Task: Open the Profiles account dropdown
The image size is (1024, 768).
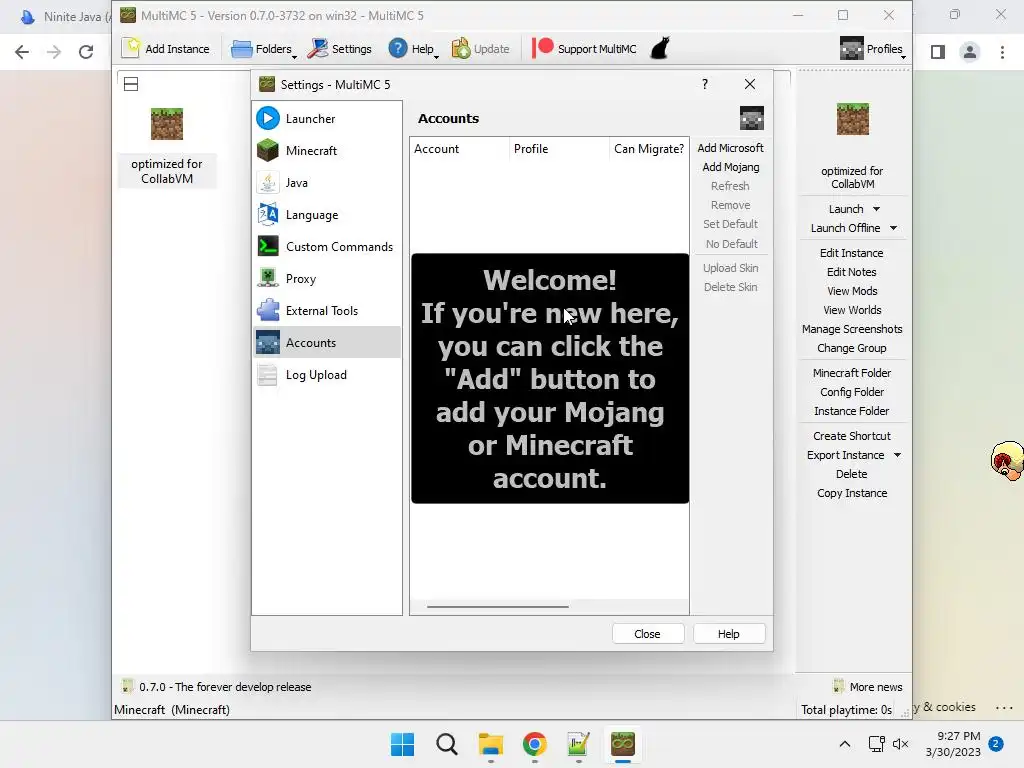Action: tap(872, 49)
